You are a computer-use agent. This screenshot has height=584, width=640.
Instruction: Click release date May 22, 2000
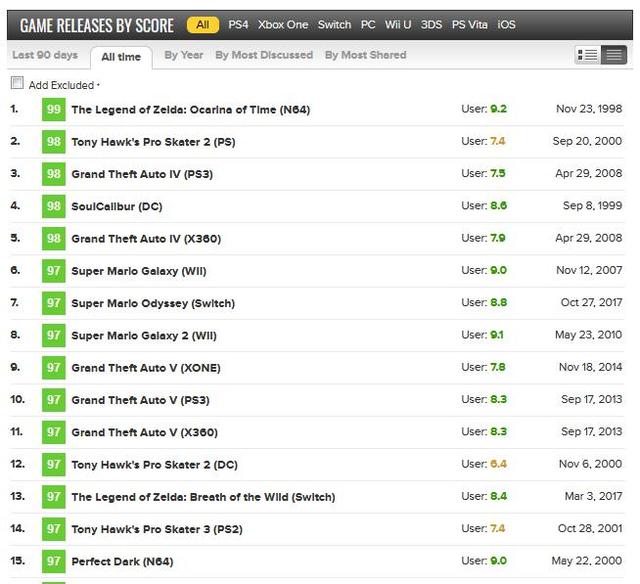587,560
